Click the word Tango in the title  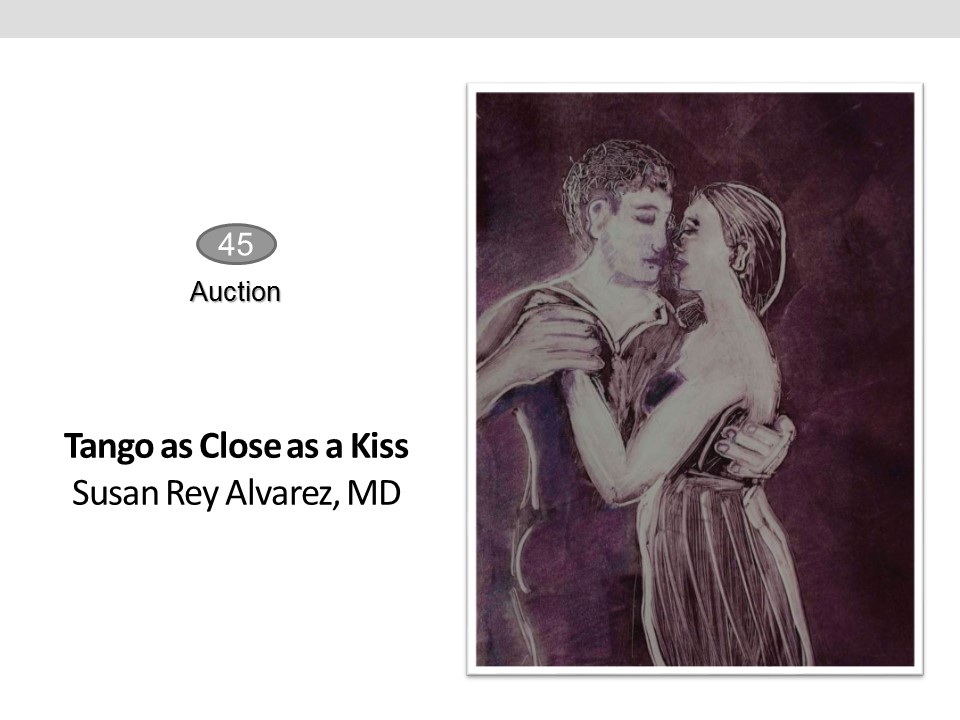[109, 447]
